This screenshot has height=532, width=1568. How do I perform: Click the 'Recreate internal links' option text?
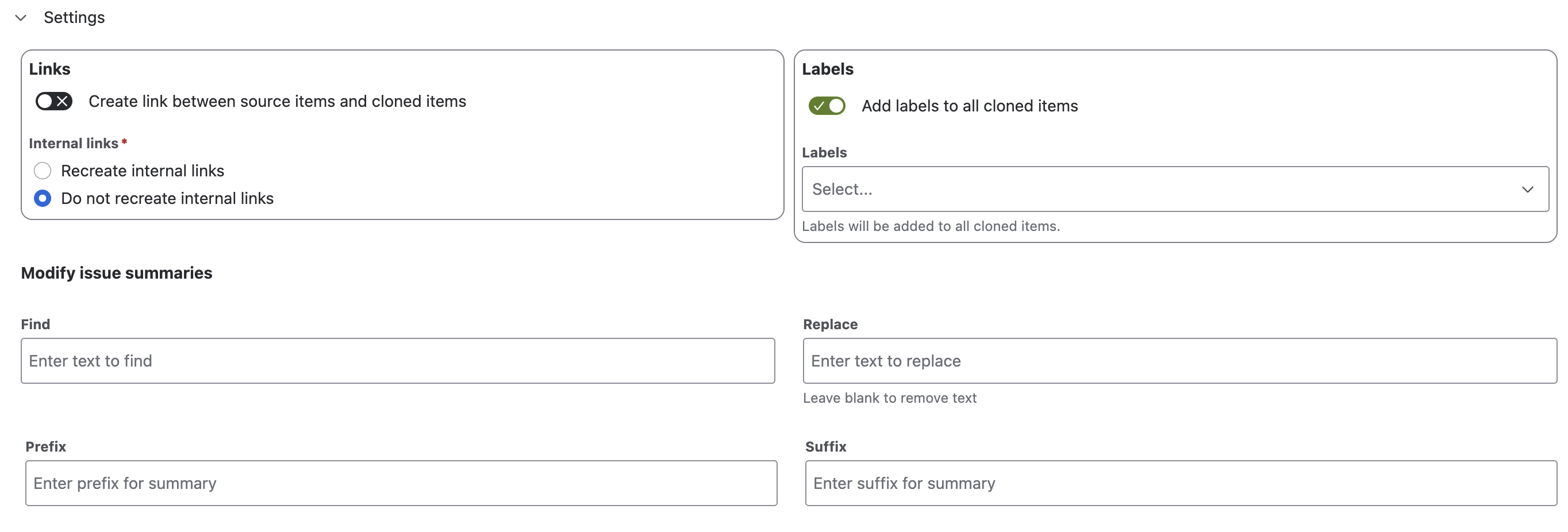tap(143, 171)
